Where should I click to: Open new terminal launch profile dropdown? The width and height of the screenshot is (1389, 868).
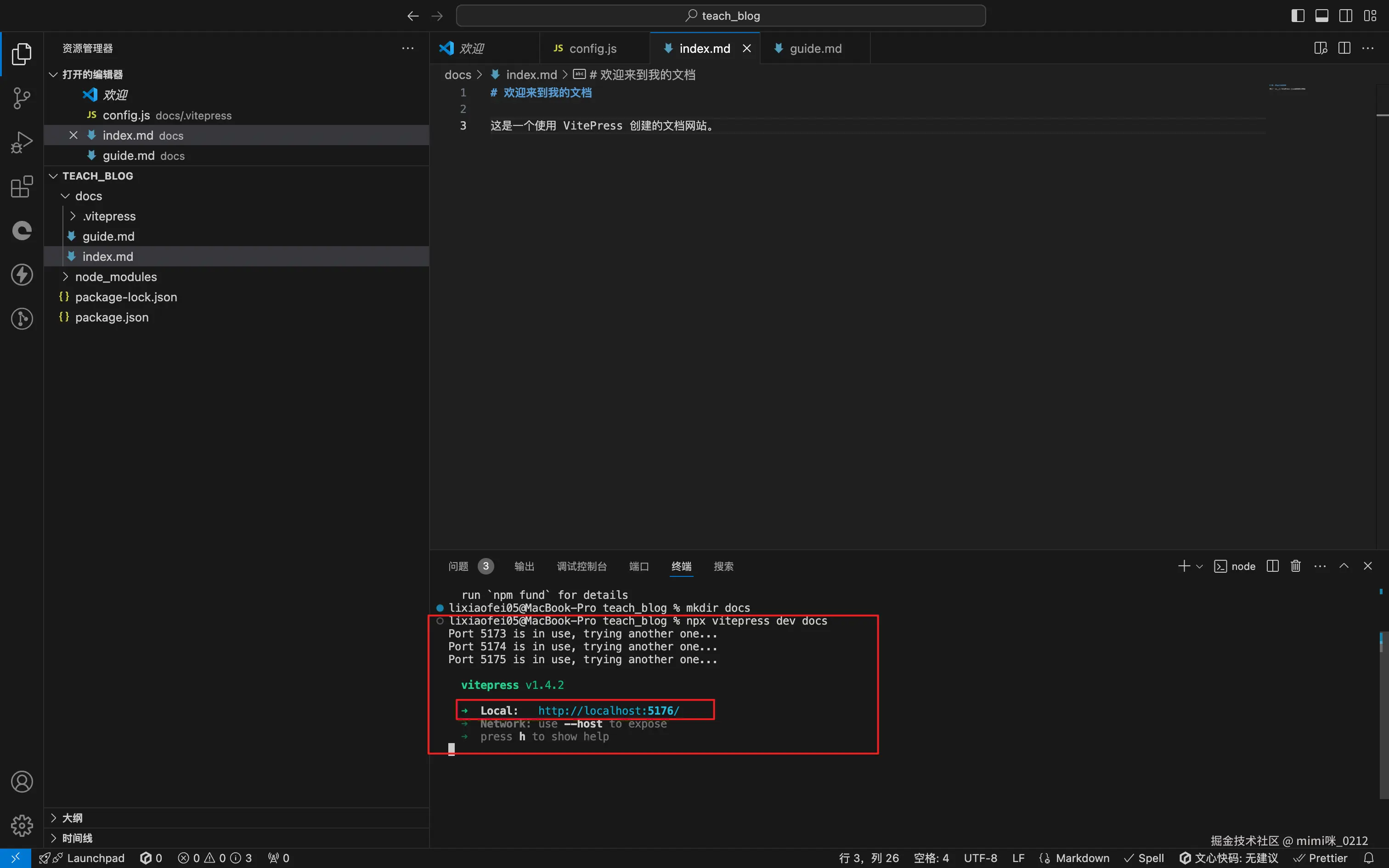(1199, 567)
